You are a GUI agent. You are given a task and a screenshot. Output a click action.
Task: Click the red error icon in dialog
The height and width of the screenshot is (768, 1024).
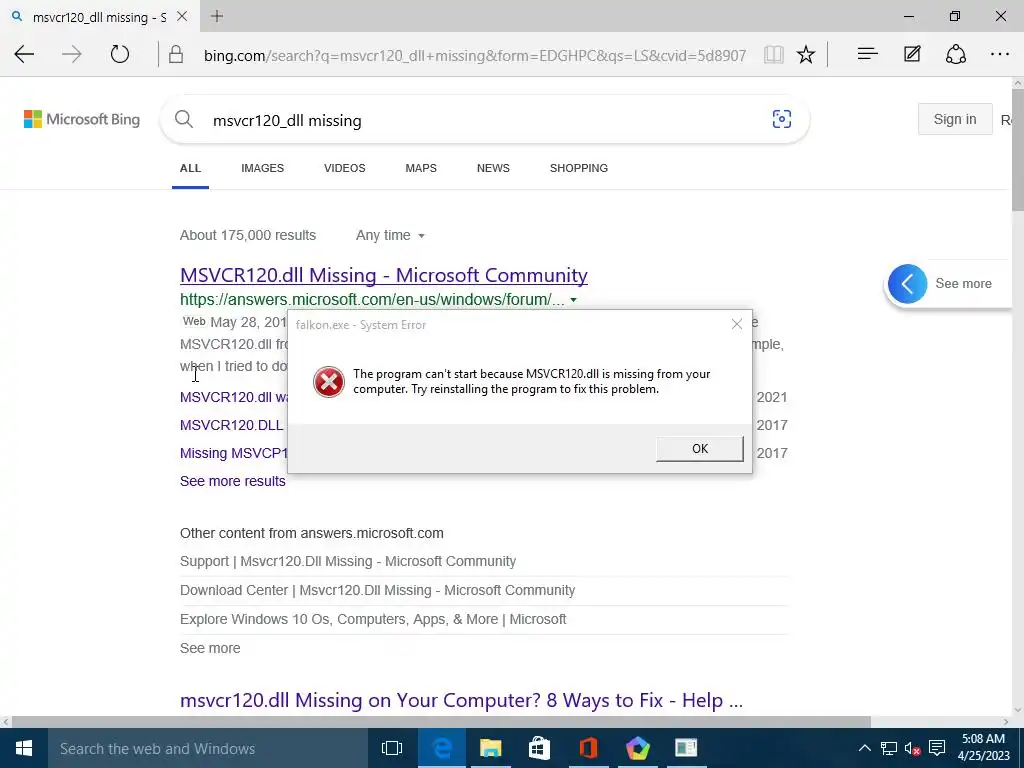click(x=328, y=381)
